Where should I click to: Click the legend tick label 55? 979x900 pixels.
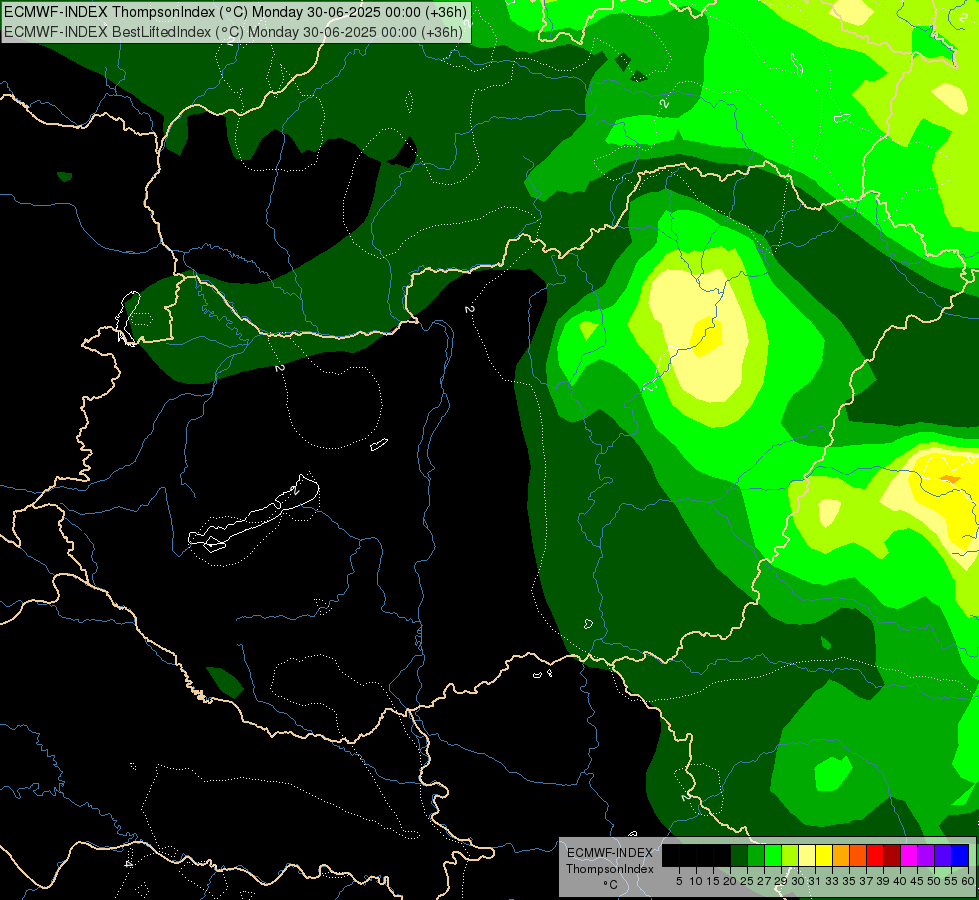tap(952, 881)
